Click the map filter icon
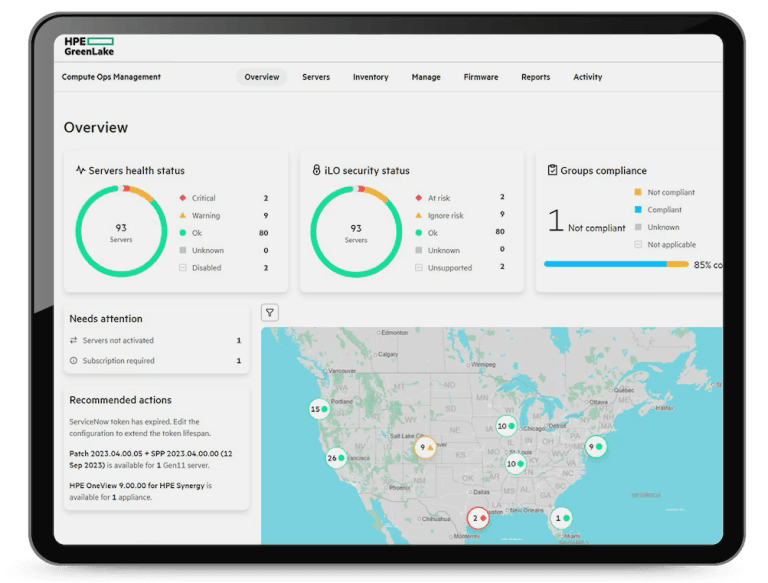Screen dimensions: 768x583 click(x=269, y=313)
